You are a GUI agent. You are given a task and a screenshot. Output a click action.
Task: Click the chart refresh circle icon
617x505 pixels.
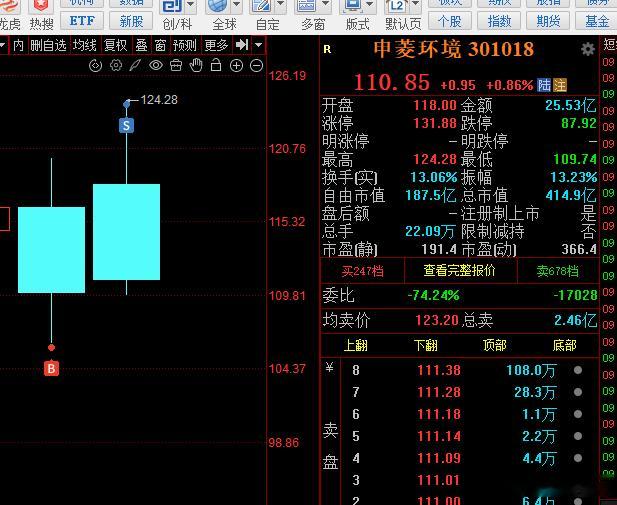(96, 65)
